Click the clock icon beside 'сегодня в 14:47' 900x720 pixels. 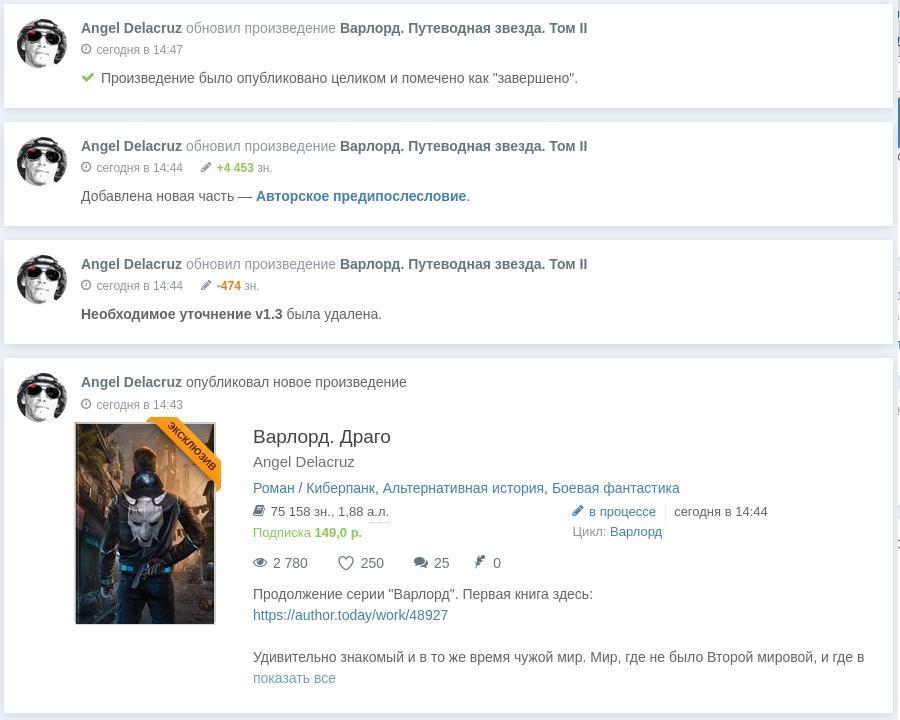coord(86,50)
